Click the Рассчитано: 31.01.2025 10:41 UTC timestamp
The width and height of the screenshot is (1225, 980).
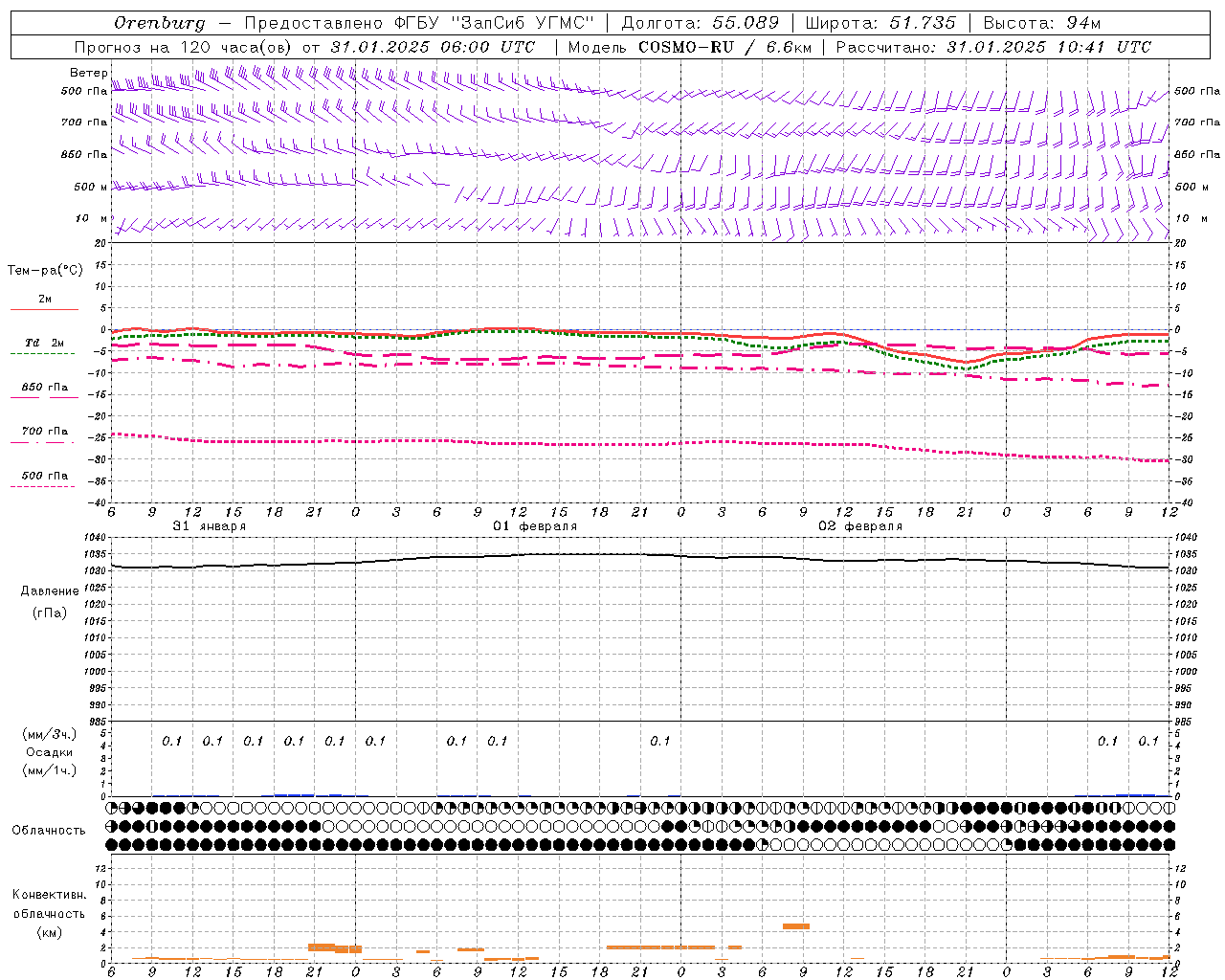pyautogui.click(x=994, y=47)
